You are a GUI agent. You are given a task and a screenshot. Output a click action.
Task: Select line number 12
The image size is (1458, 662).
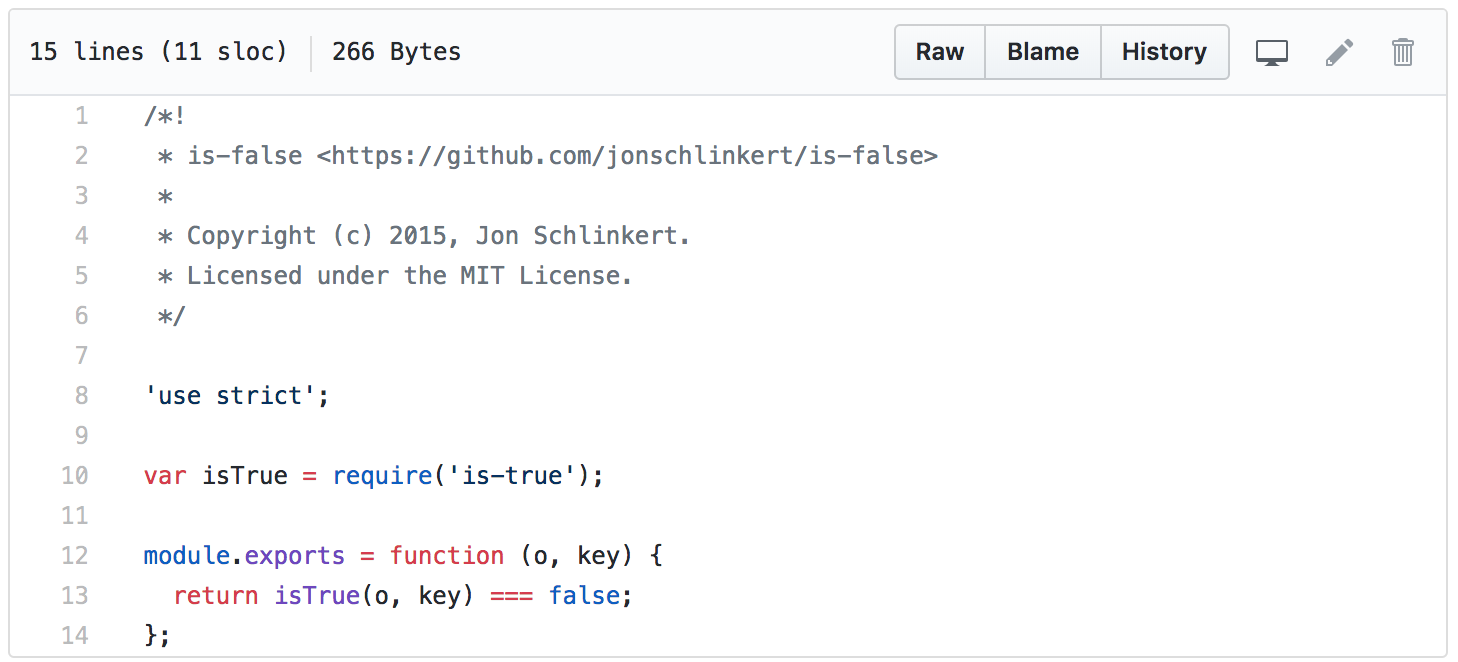75,556
